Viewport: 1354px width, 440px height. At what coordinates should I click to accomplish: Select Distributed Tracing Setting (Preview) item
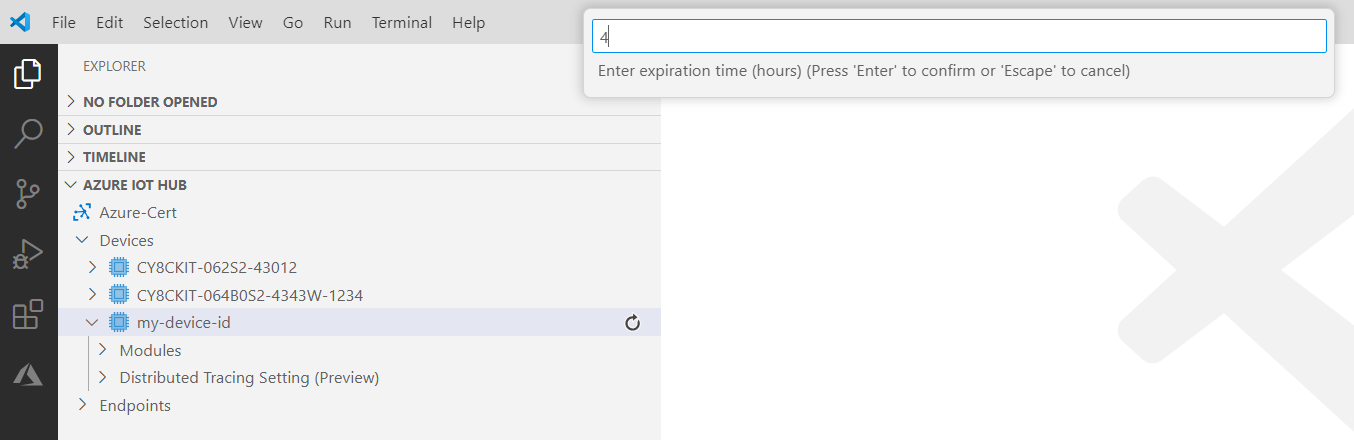pos(249,378)
